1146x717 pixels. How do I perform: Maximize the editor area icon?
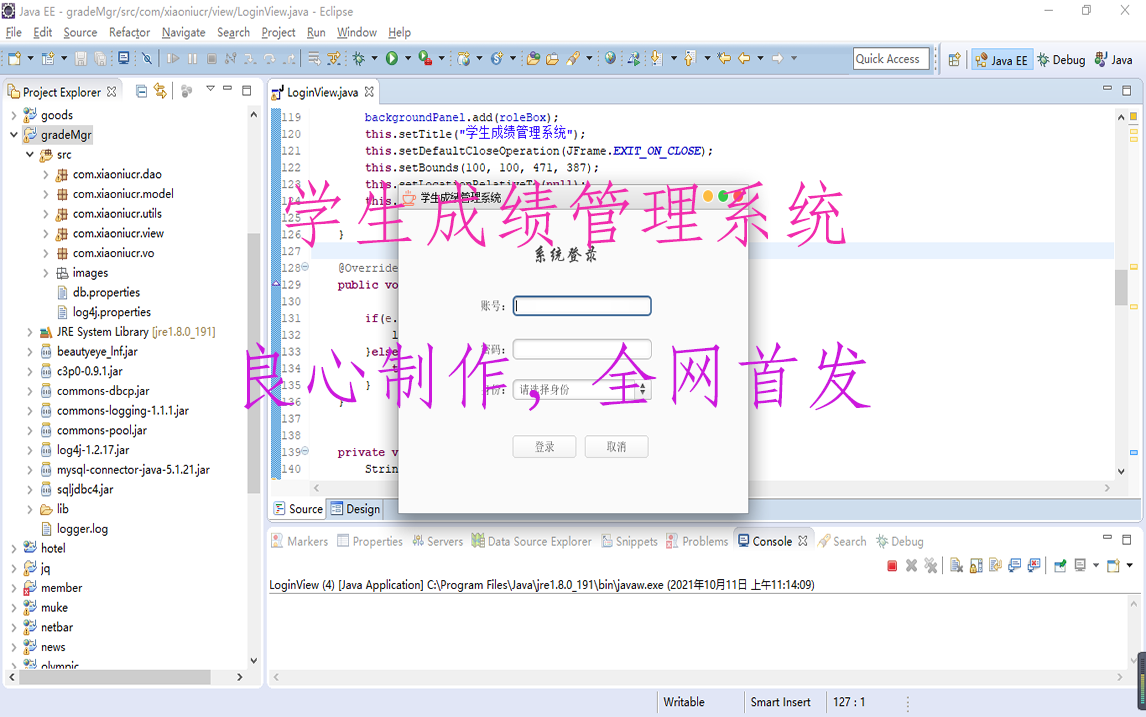coord(1126,91)
